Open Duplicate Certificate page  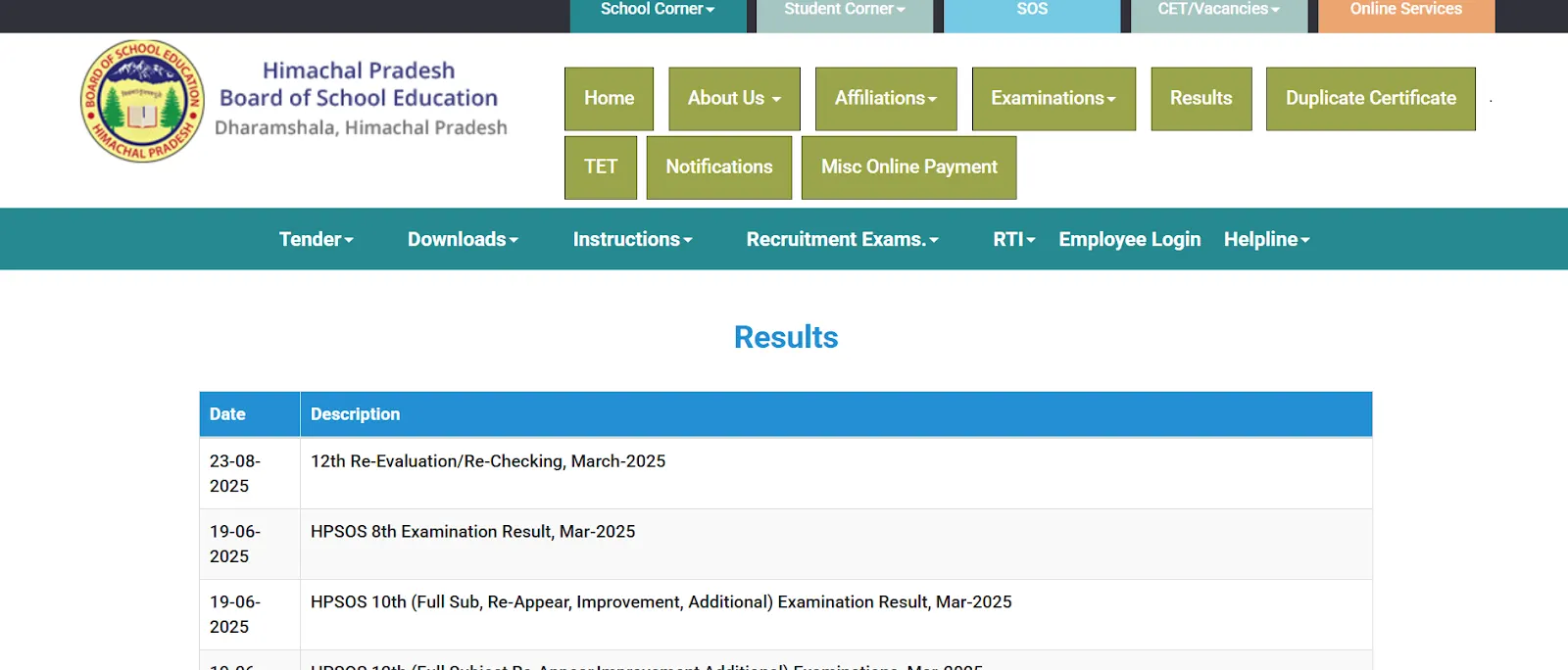1371,99
